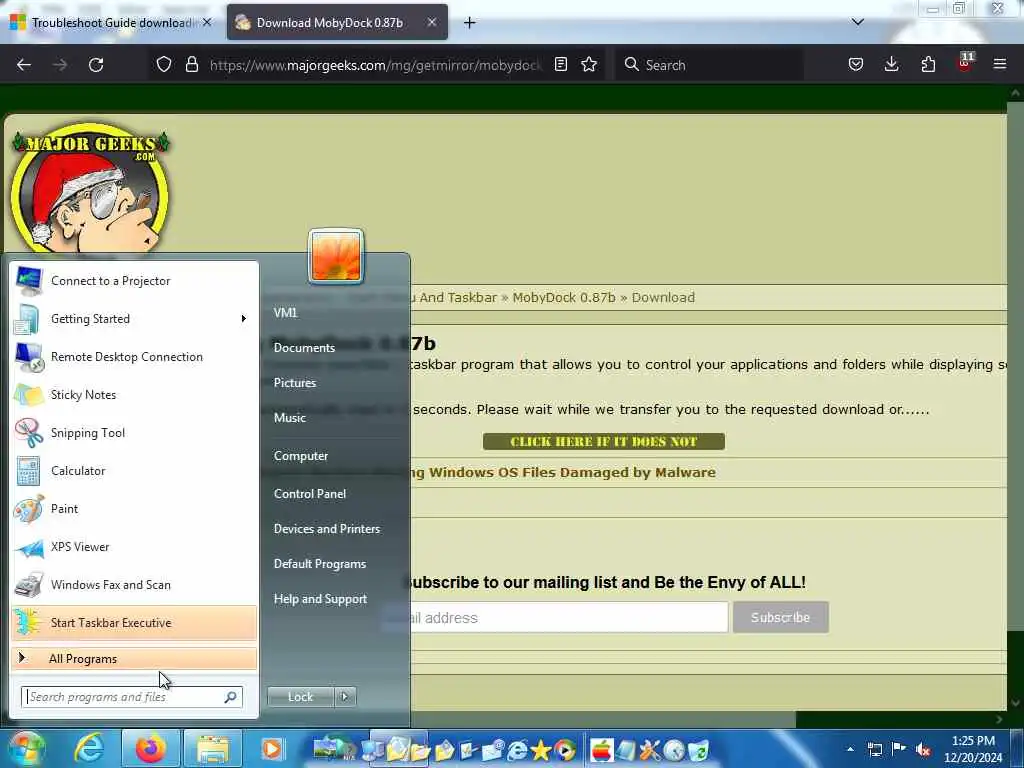Launch Windows Fax and Scan
The image size is (1024, 768).
click(134, 584)
